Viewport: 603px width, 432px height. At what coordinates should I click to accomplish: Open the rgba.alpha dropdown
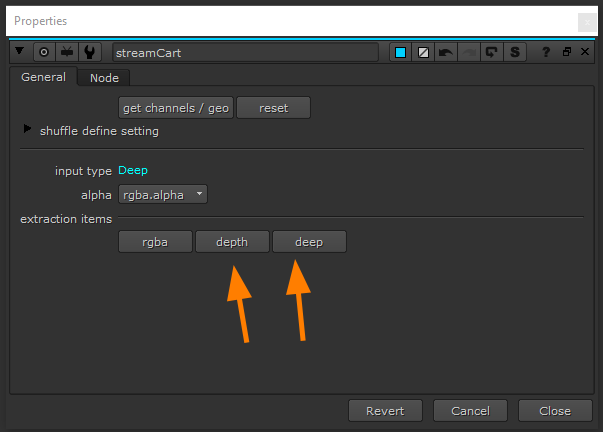click(163, 194)
